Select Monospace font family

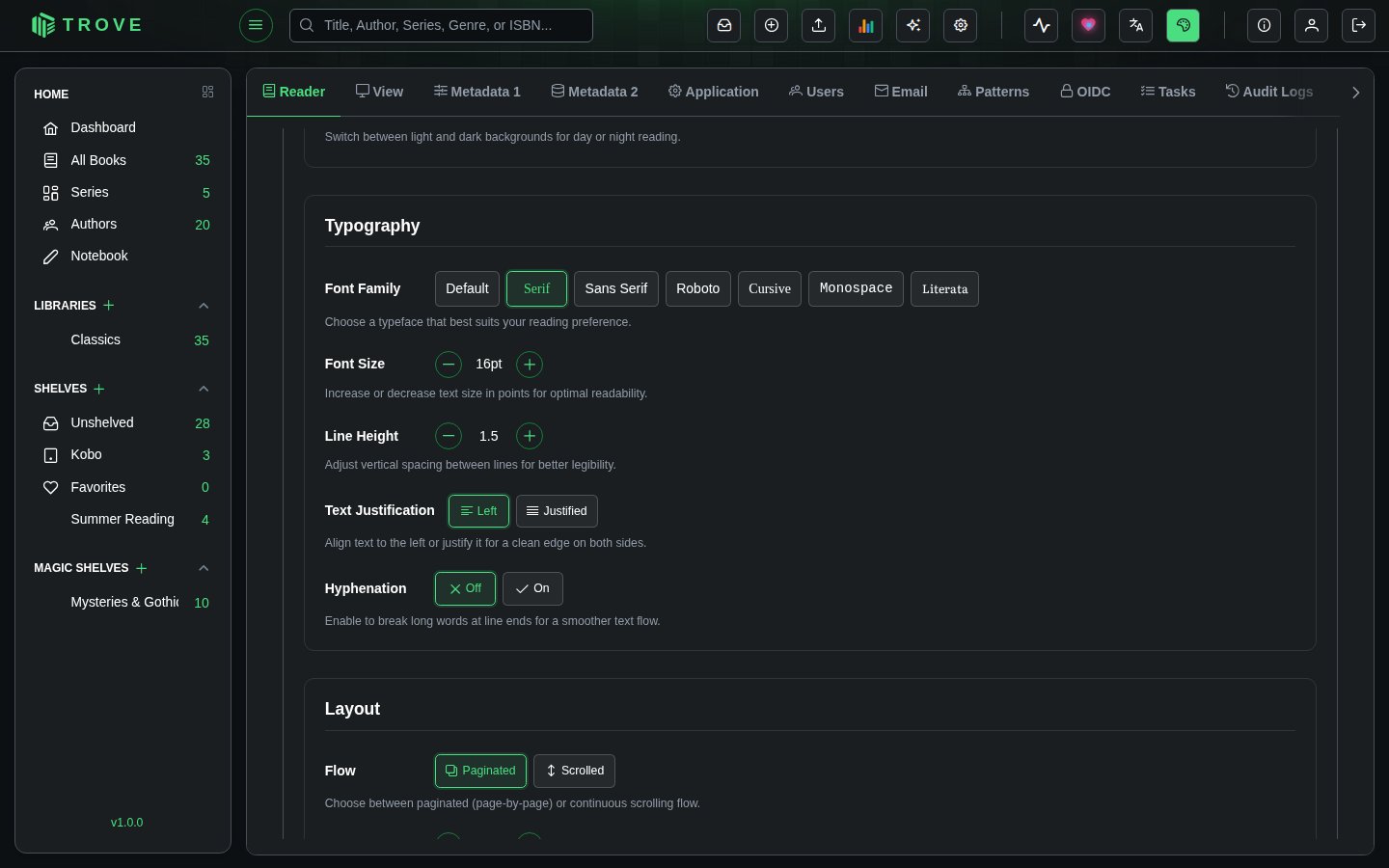856,289
